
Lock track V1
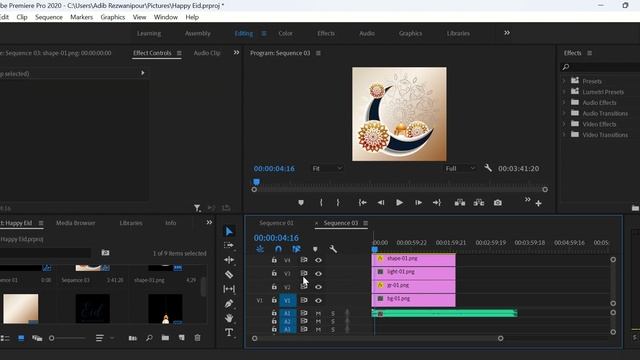(274, 300)
